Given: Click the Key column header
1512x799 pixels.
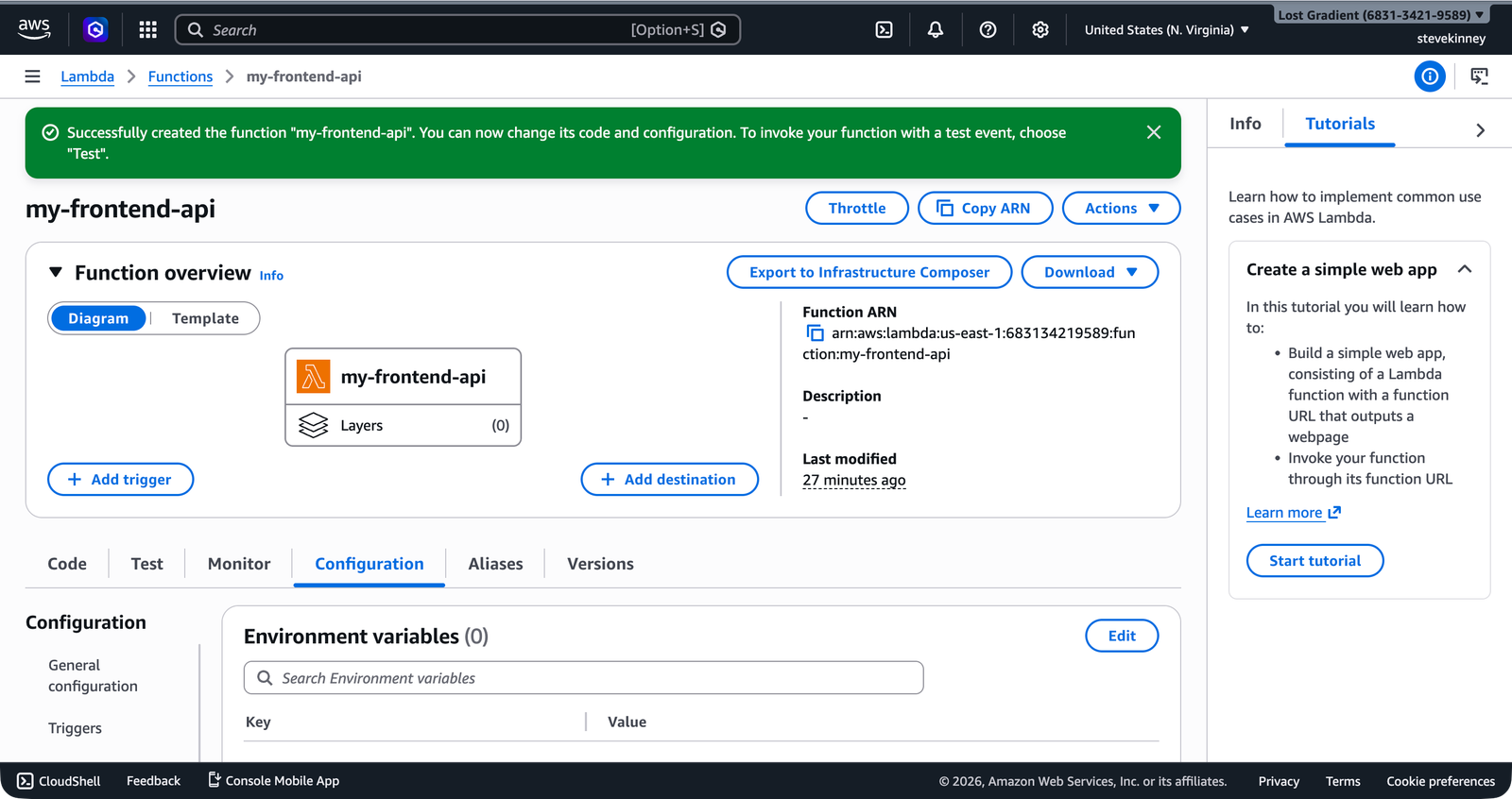Looking at the screenshot, I should [x=258, y=722].
